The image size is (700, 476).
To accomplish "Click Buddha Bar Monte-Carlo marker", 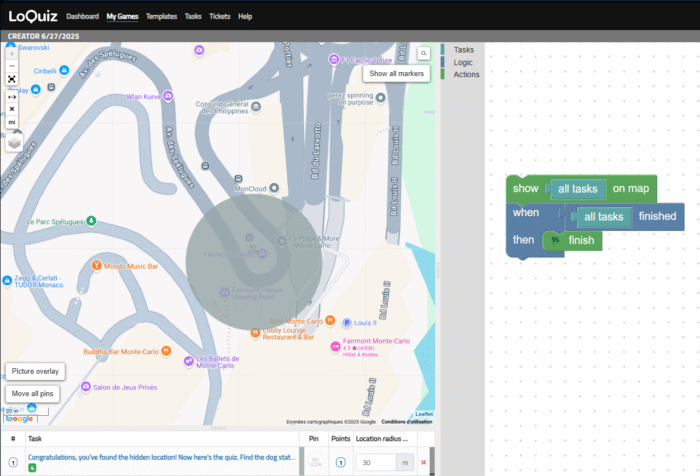I will [166, 351].
